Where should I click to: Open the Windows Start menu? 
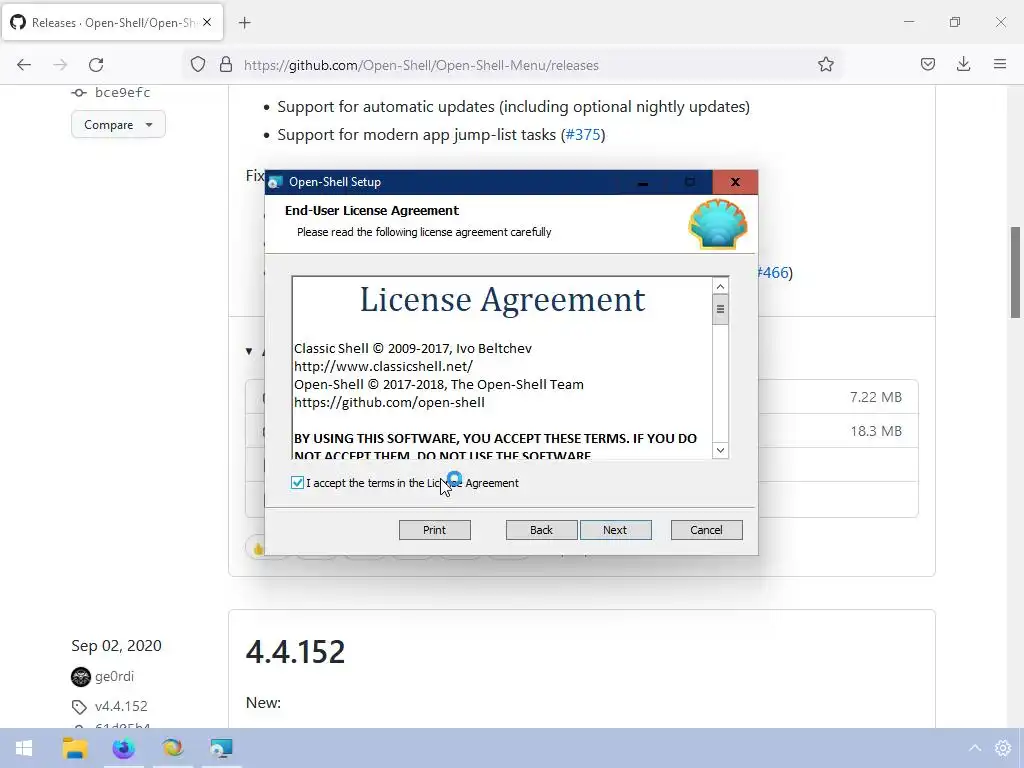24,748
